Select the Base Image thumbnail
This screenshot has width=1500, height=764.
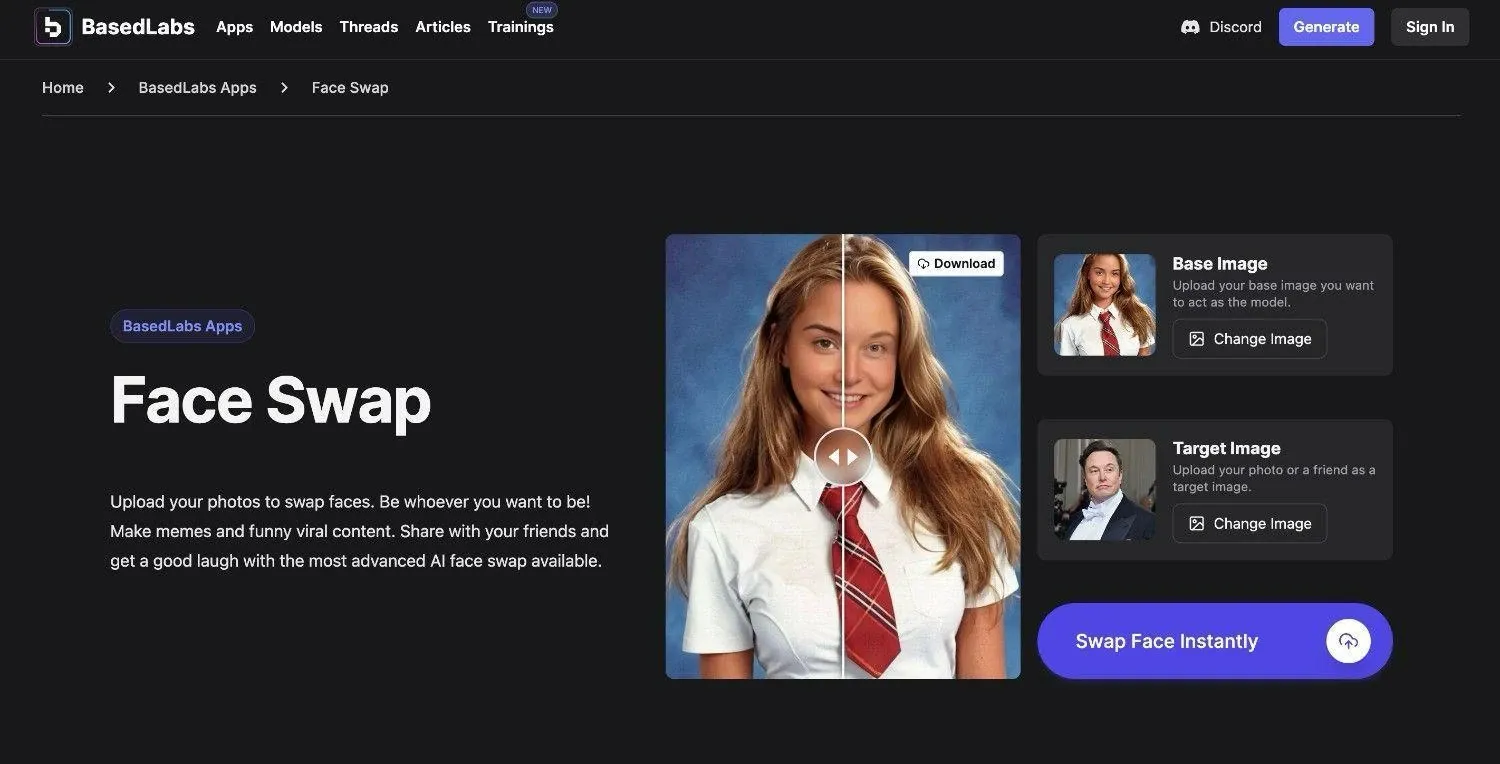pos(1105,305)
